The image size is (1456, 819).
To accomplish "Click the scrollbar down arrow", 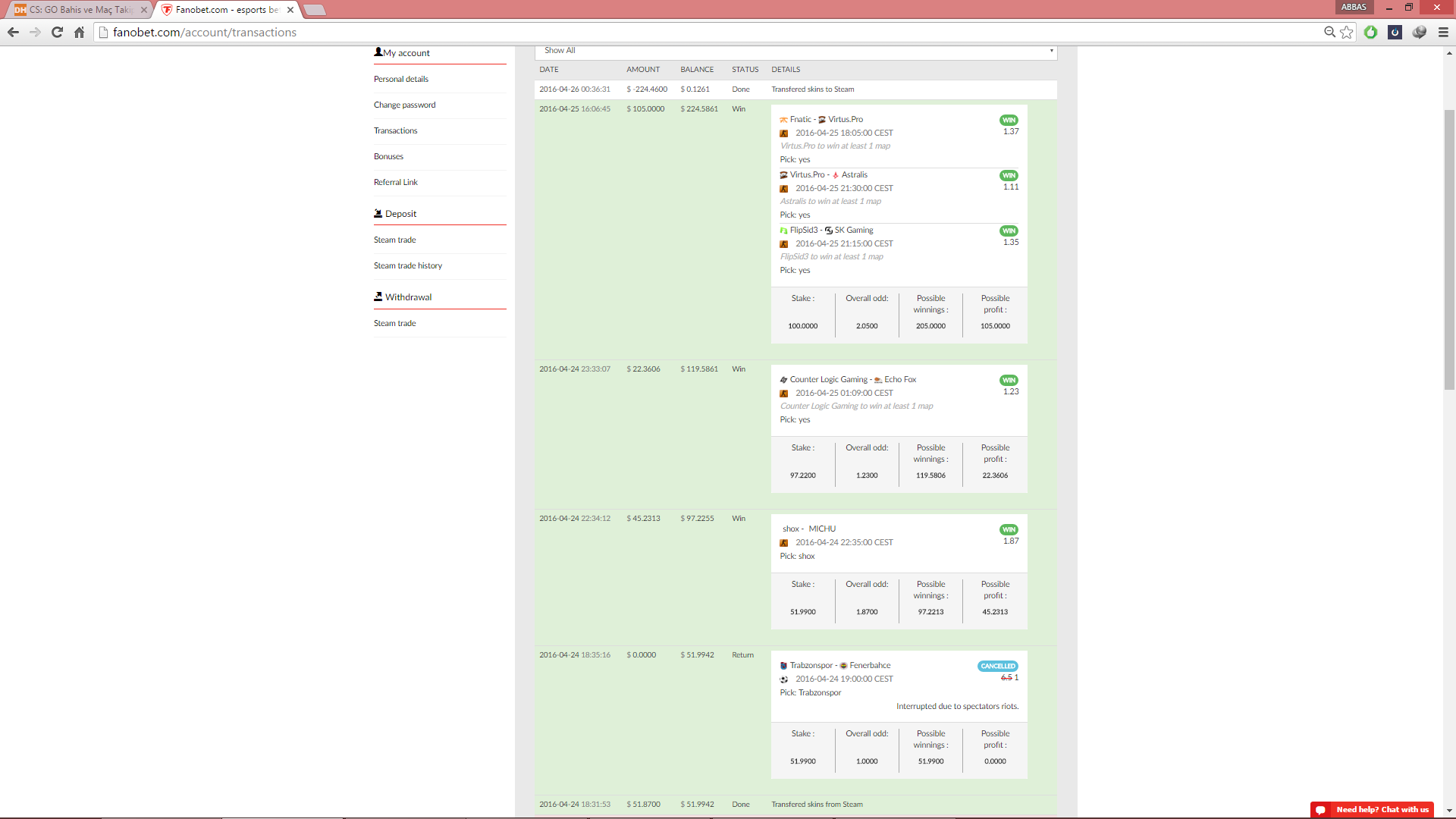I will pos(1449,811).
